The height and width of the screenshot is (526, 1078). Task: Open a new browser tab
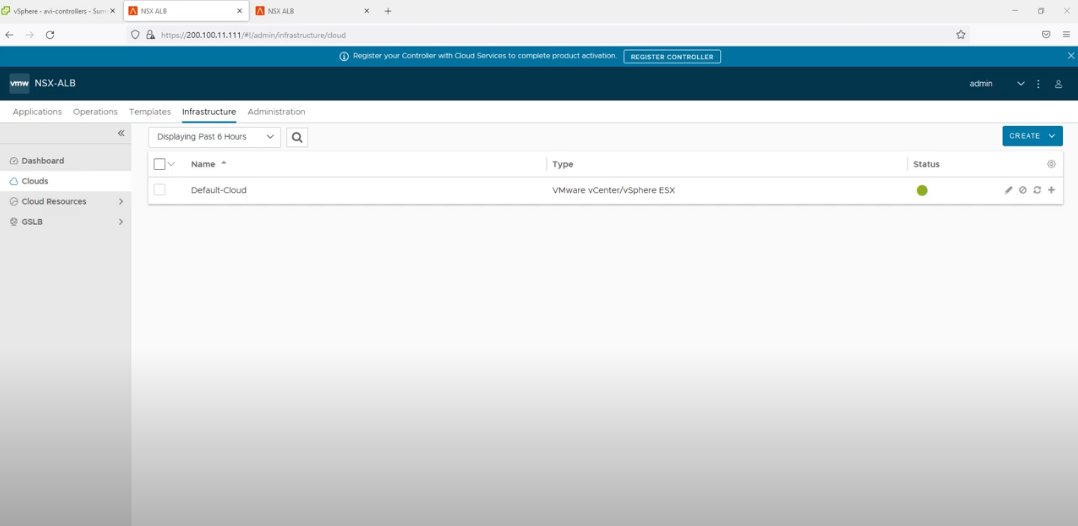pyautogui.click(x=388, y=11)
